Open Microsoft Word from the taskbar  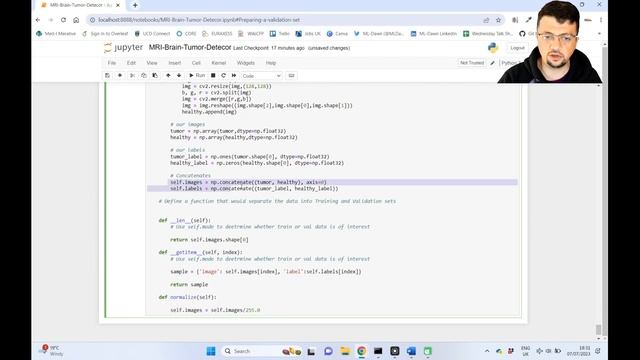click(411, 351)
